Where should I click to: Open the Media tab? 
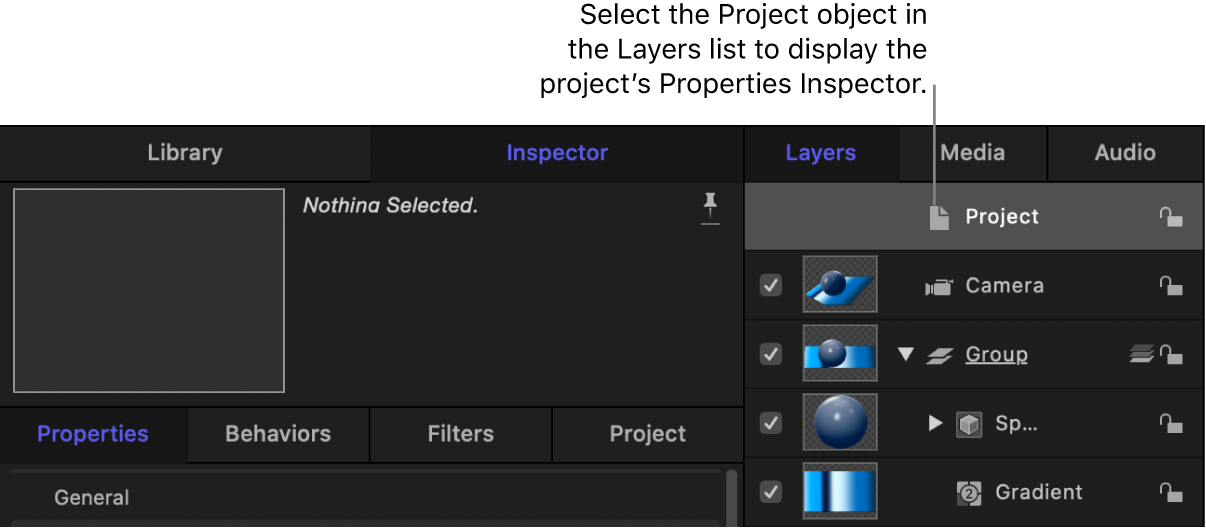972,153
